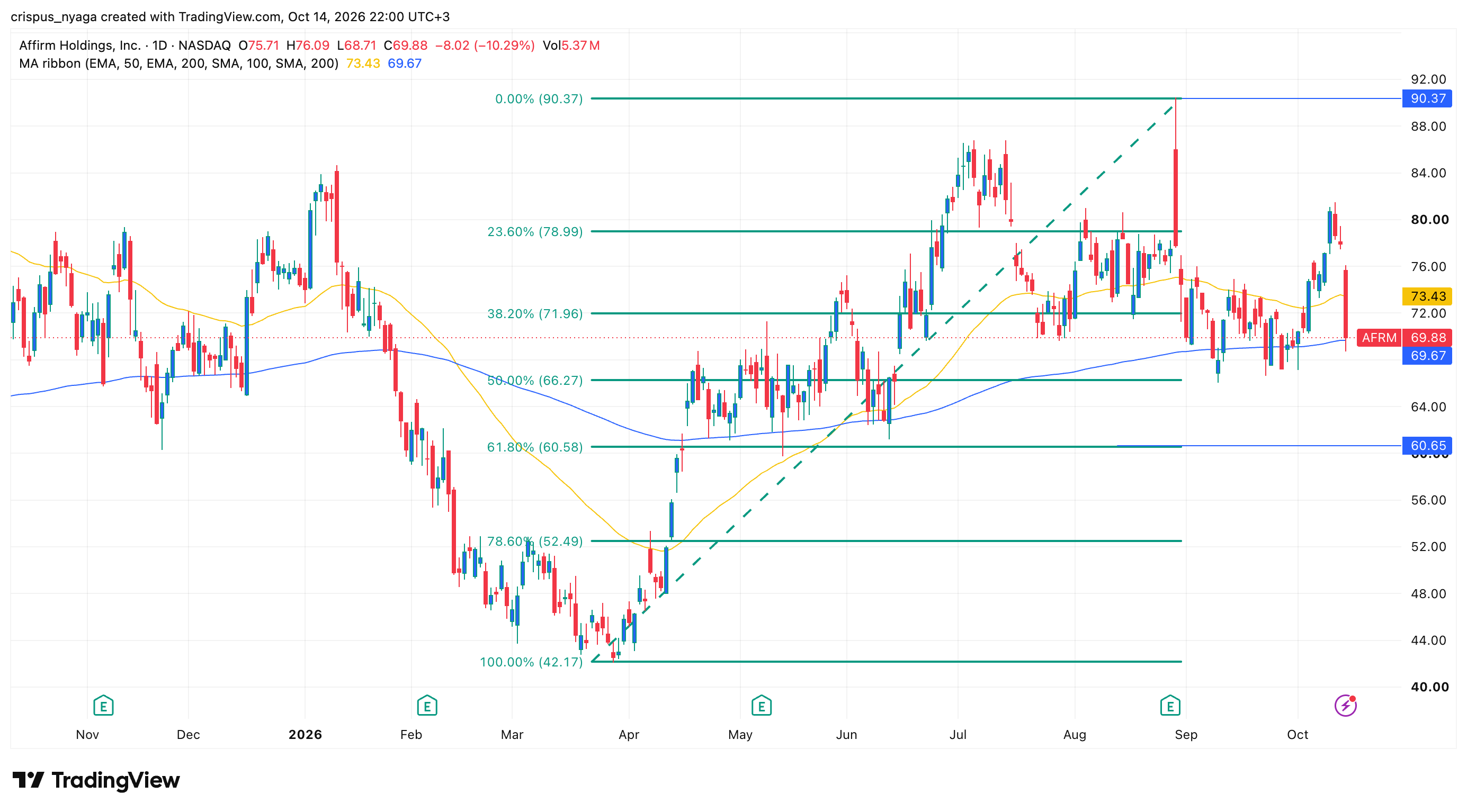Viewport: 1467px width, 812px height.
Task: Click the MA ribbon indicator legend
Action: pos(178,64)
